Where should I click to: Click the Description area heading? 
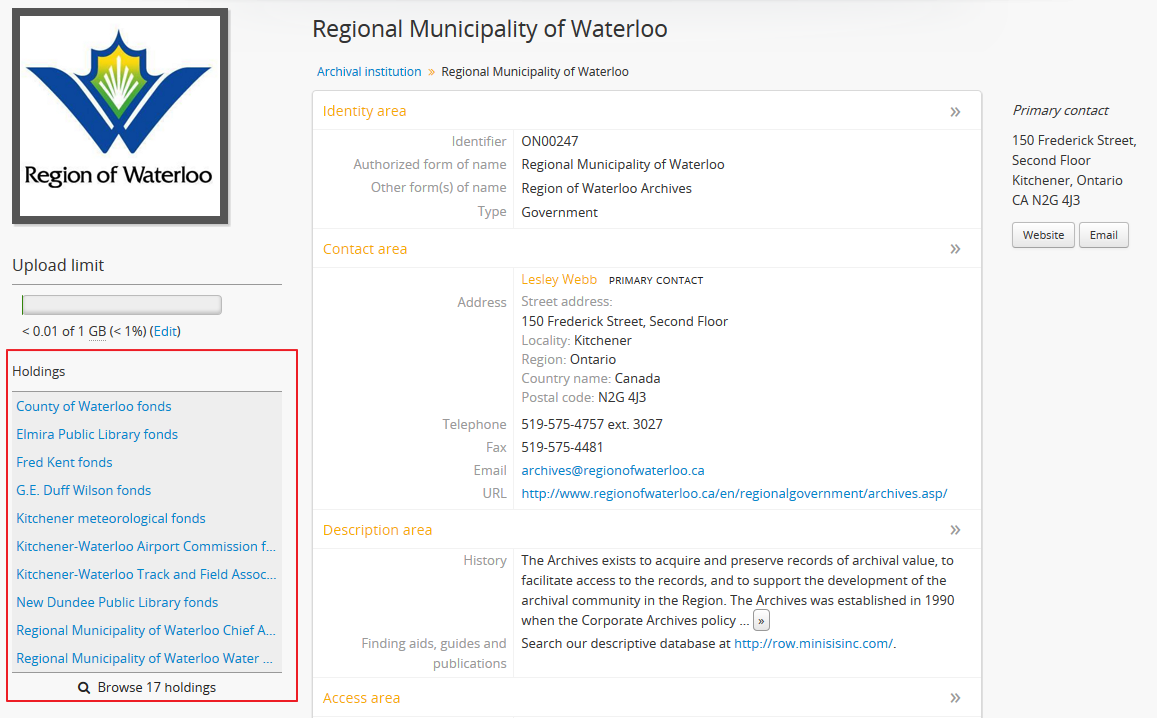click(377, 531)
